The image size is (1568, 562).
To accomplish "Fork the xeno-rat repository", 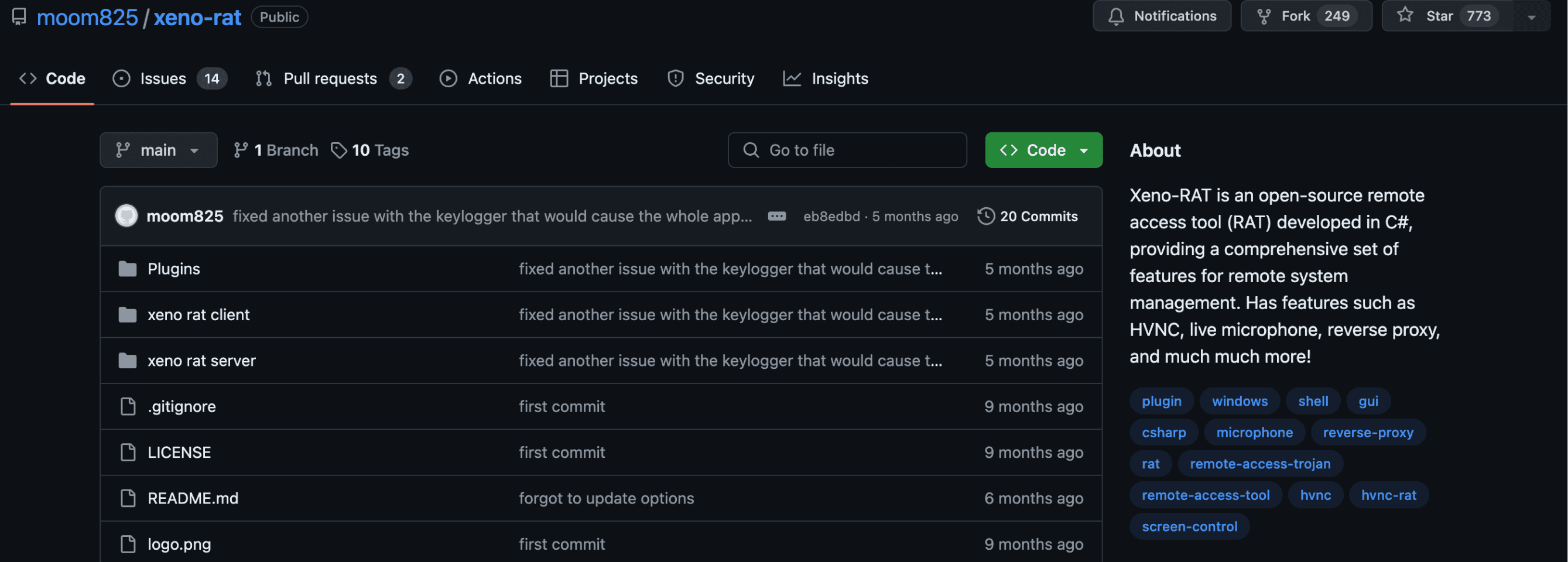I will pos(1306,16).
